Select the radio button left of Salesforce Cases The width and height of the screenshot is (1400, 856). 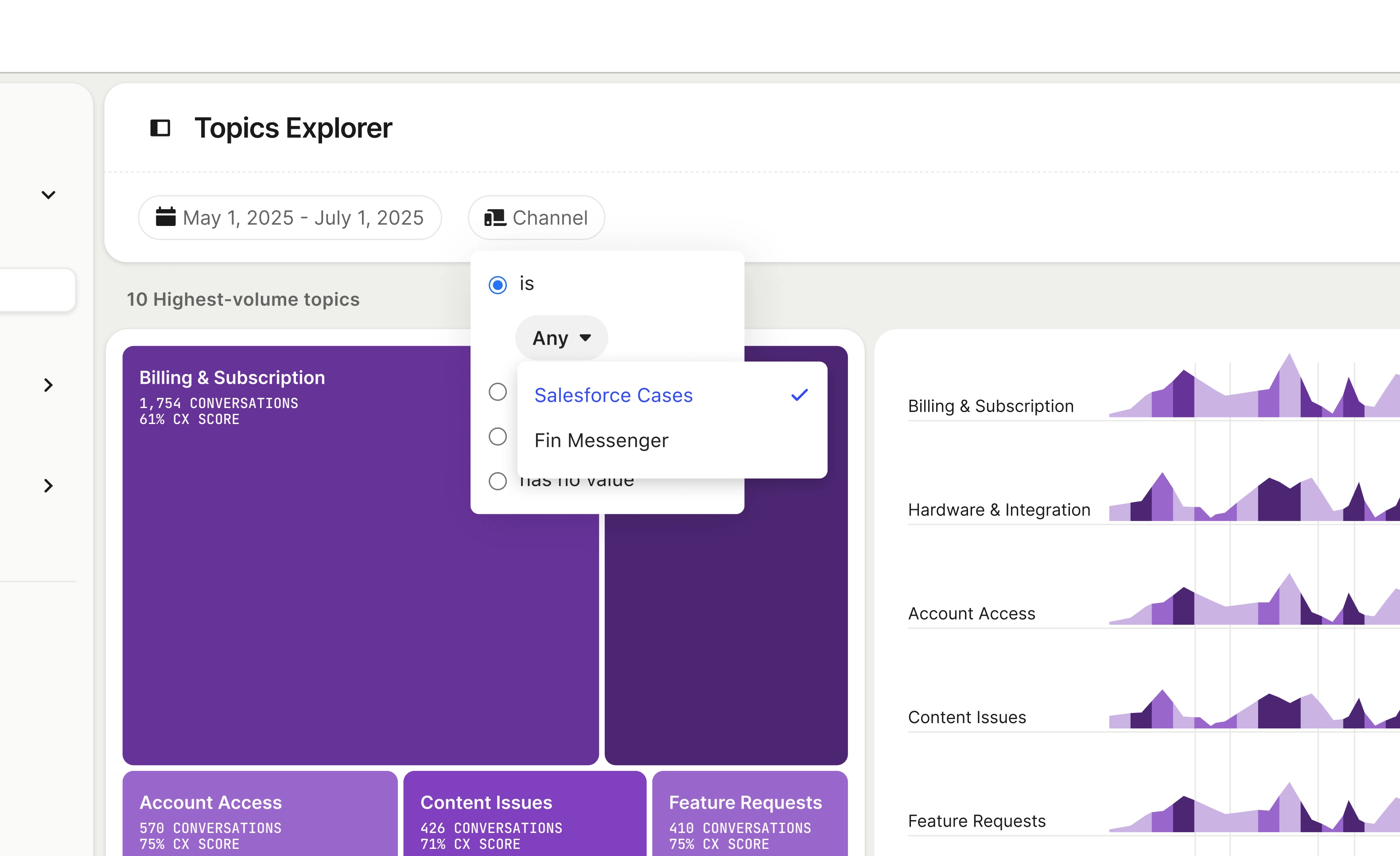pyautogui.click(x=498, y=392)
